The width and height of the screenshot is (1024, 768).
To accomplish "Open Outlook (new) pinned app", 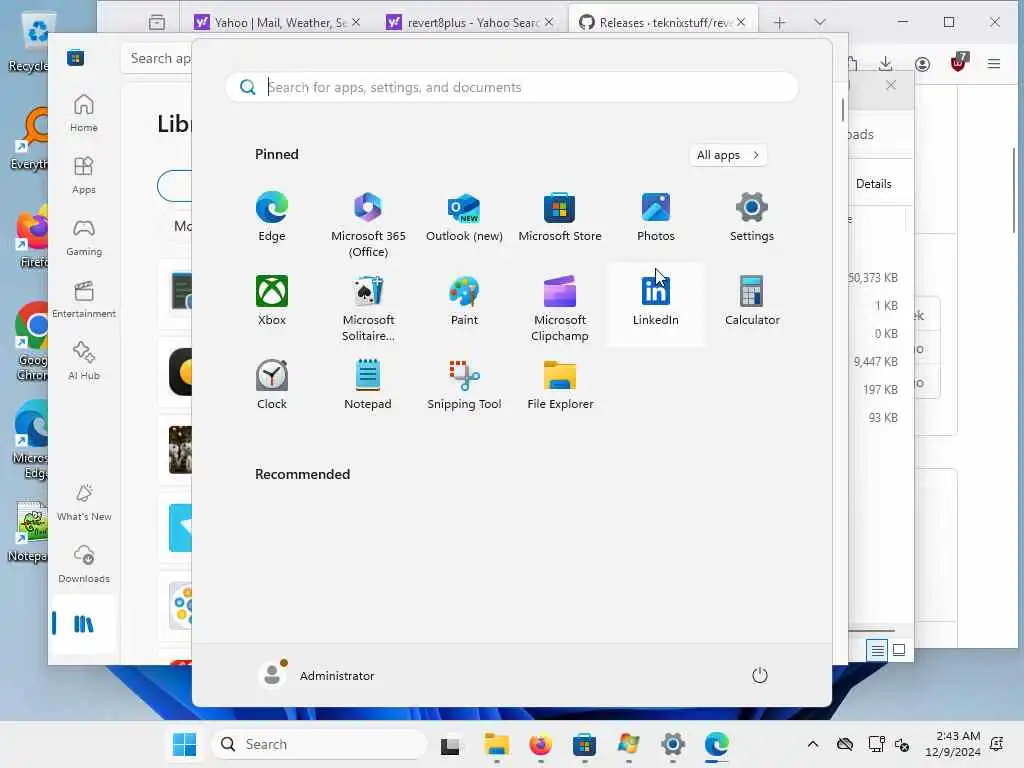I will coord(464,217).
